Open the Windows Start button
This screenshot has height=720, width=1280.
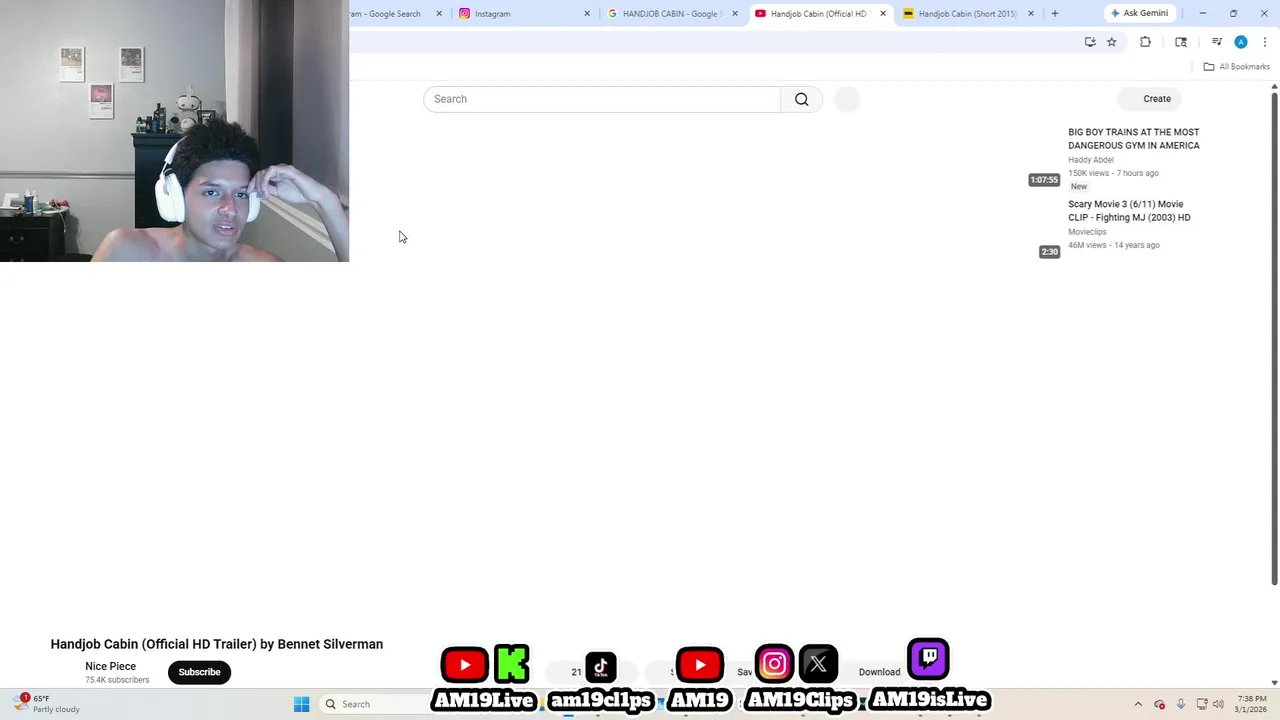tap(301, 704)
